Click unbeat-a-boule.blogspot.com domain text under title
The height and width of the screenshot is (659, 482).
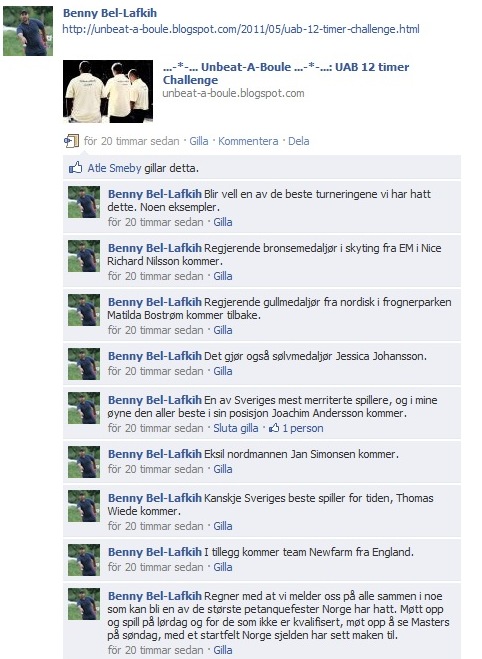click(x=233, y=93)
